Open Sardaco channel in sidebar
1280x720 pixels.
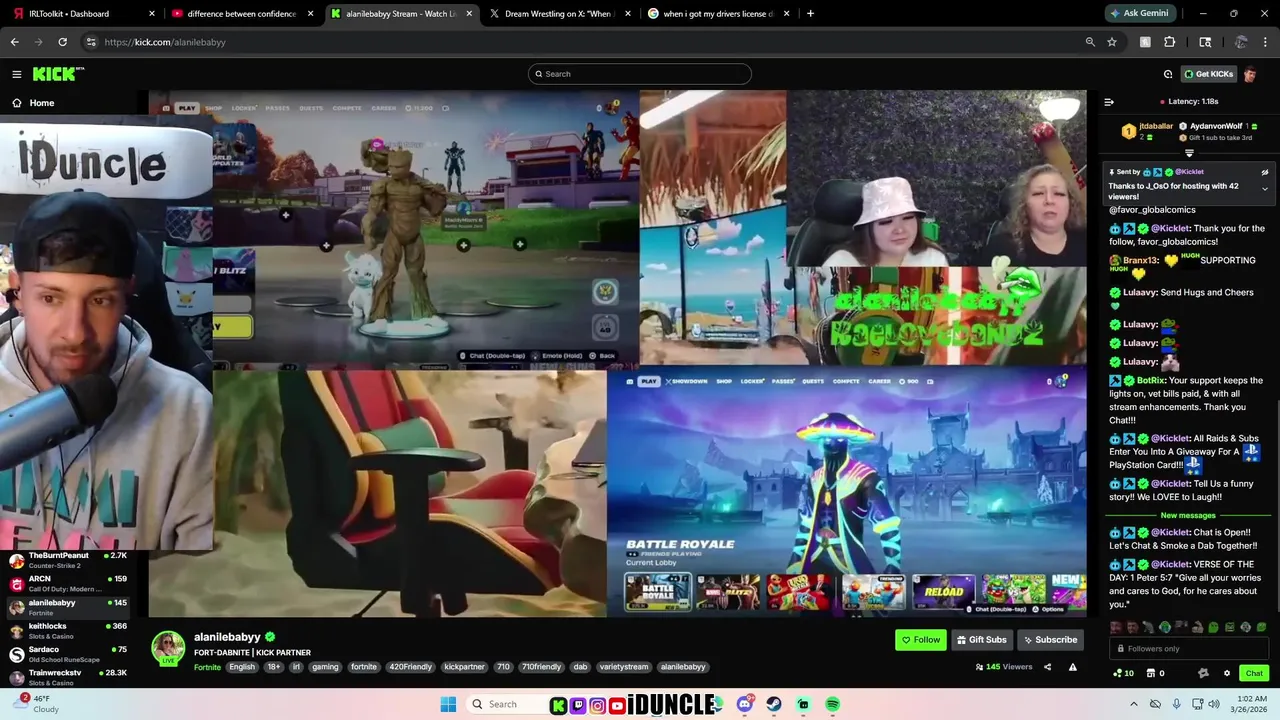pos(68,655)
